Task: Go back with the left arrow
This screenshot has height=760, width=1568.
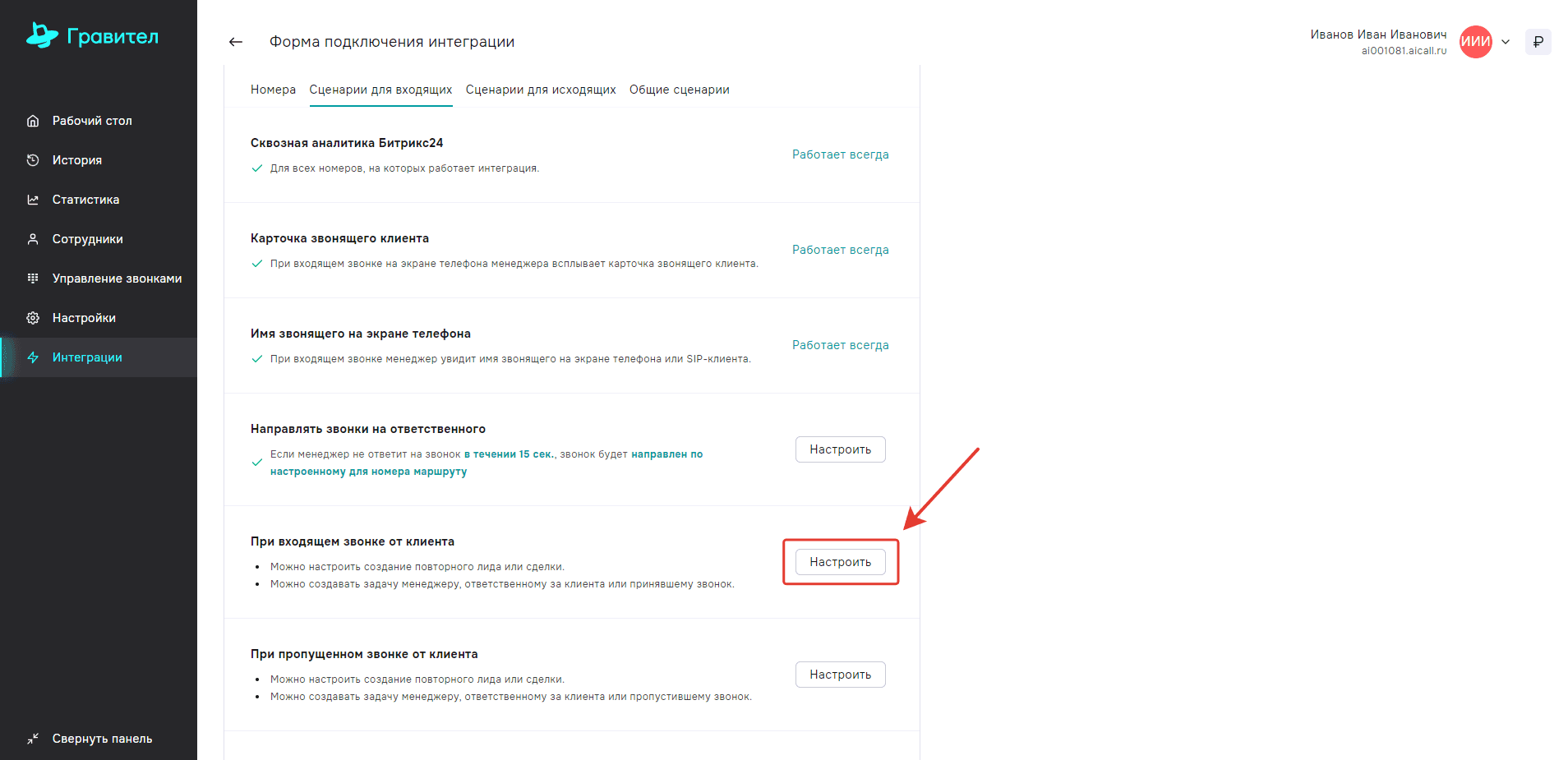Action: (x=236, y=42)
